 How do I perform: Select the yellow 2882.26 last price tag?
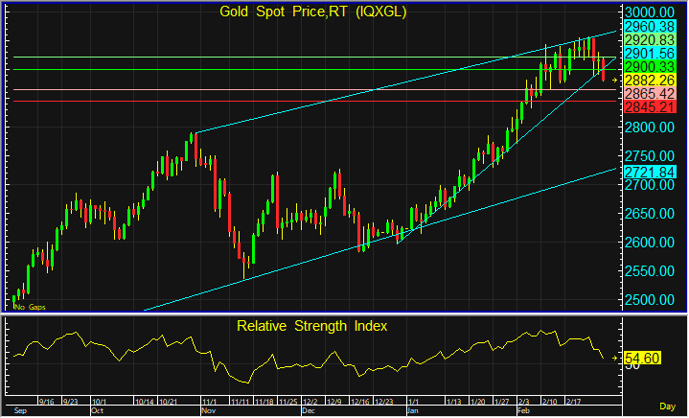point(649,79)
